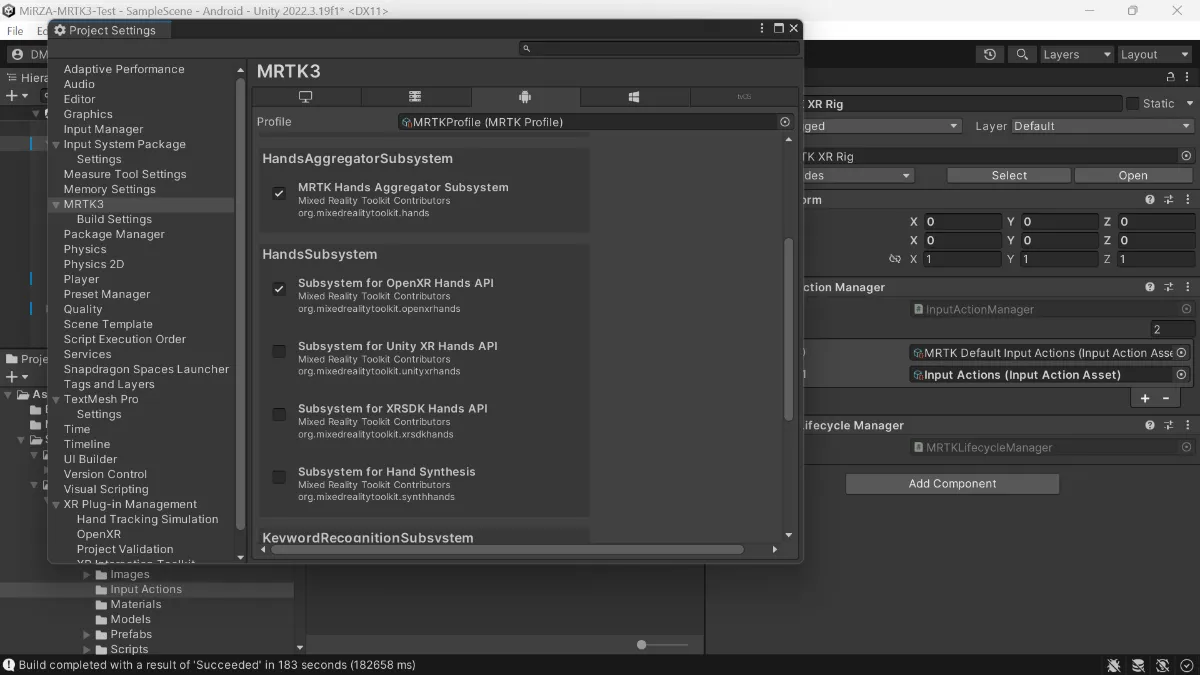Enable Subsystem for Hand Synthesis checkbox
1200x675 pixels.
pyautogui.click(x=279, y=477)
